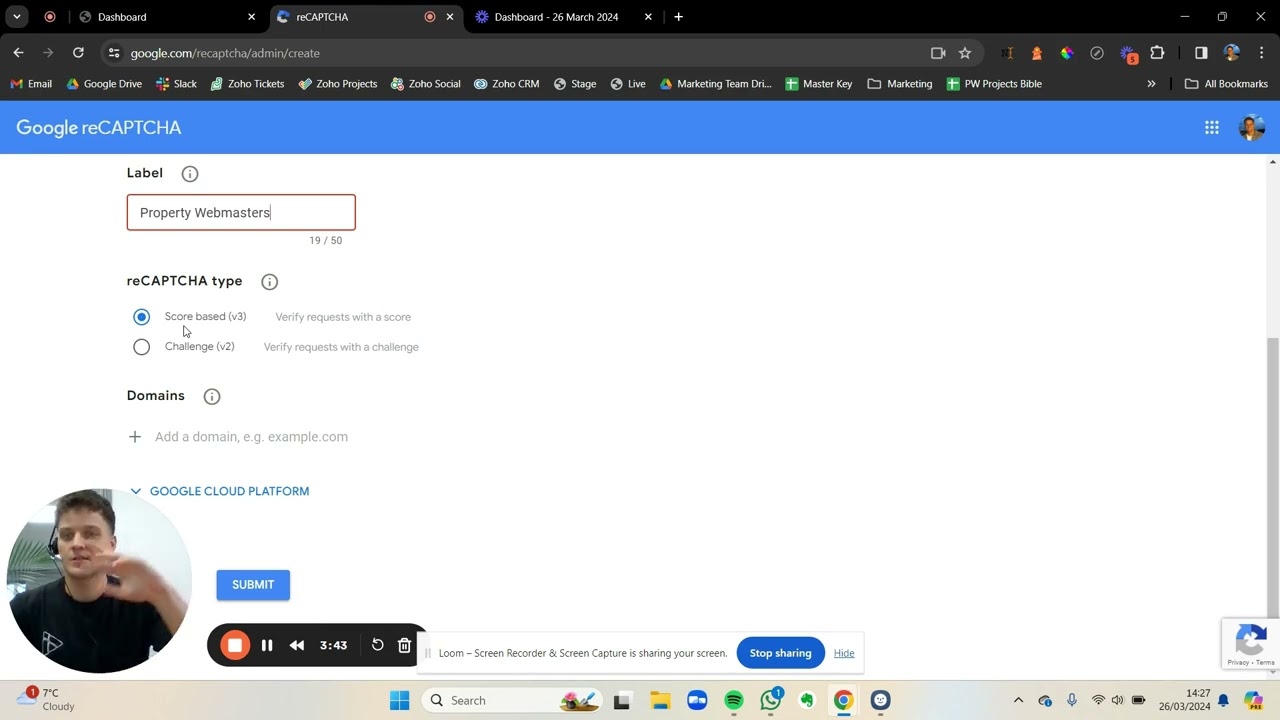The width and height of the screenshot is (1280, 720).
Task: Reload the reCAPTCHA page
Action: (x=78, y=53)
